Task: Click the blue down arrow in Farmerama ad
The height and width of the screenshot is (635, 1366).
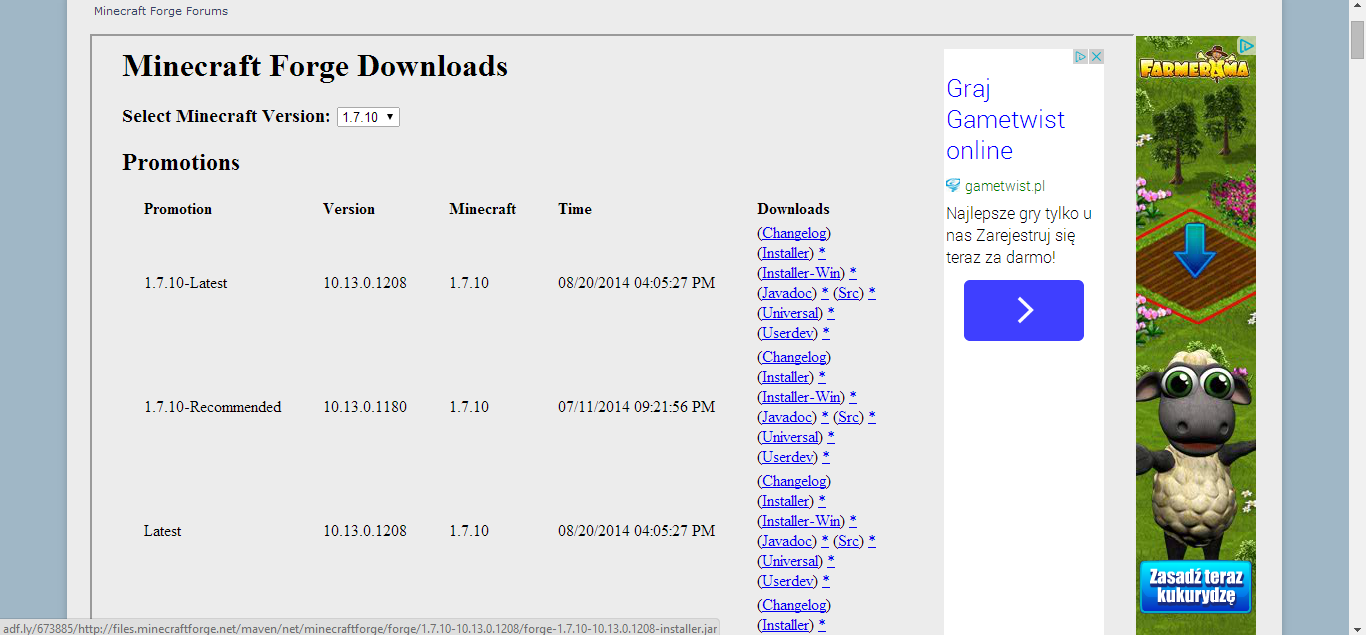Action: tap(1194, 251)
